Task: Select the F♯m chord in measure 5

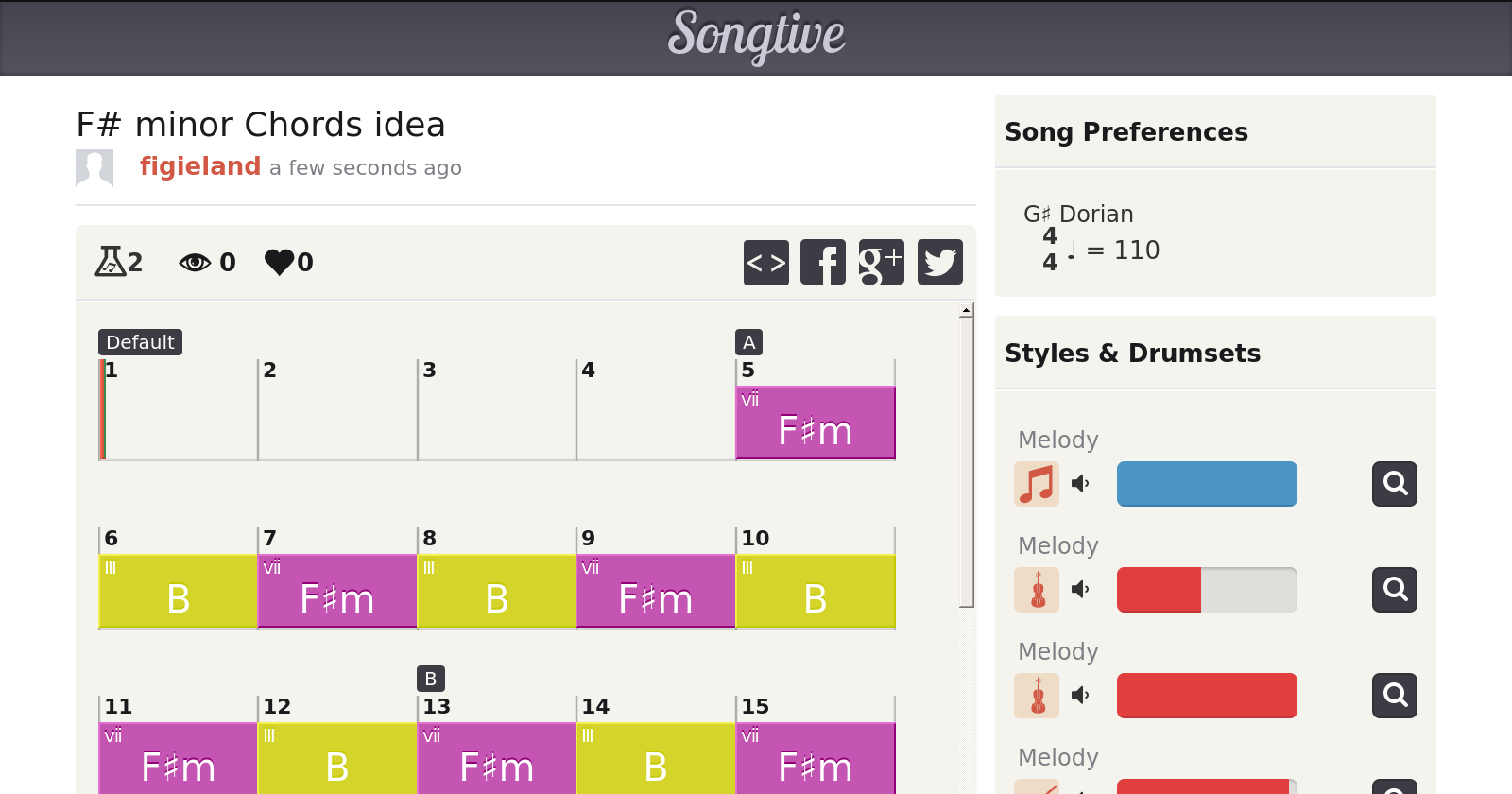Action: [816, 423]
